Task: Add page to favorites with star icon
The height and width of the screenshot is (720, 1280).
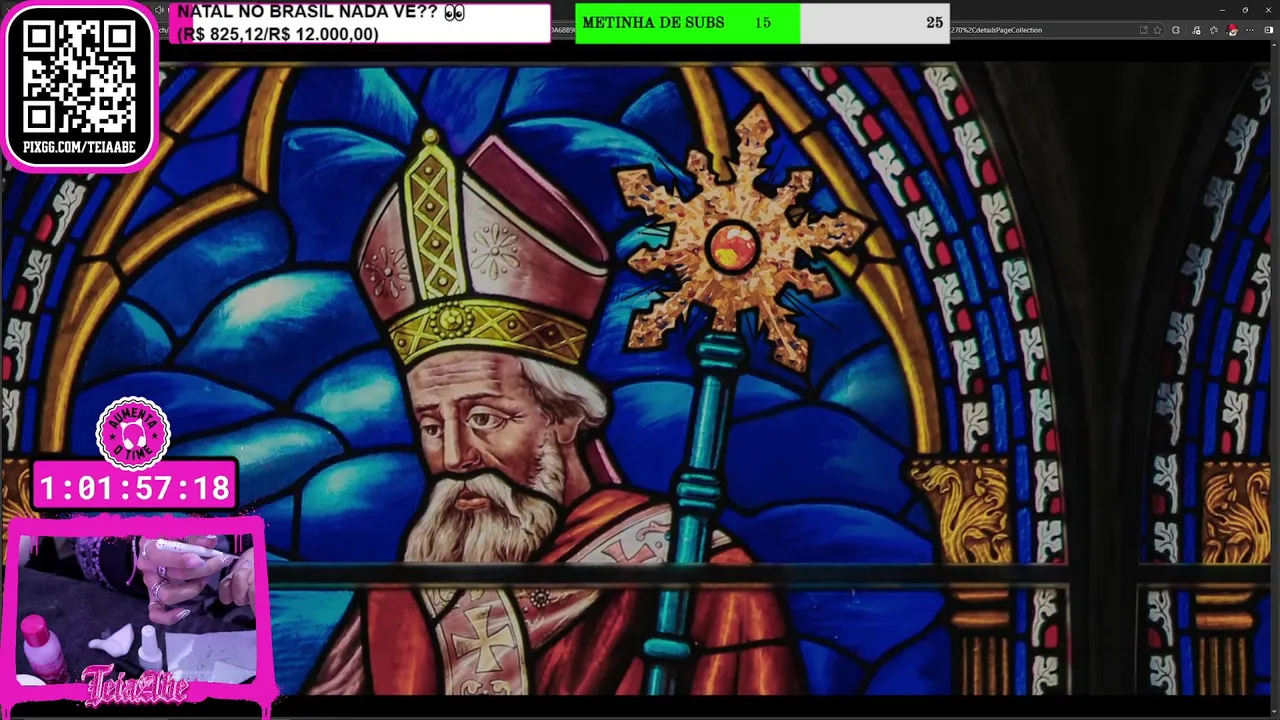Action: point(1157,30)
